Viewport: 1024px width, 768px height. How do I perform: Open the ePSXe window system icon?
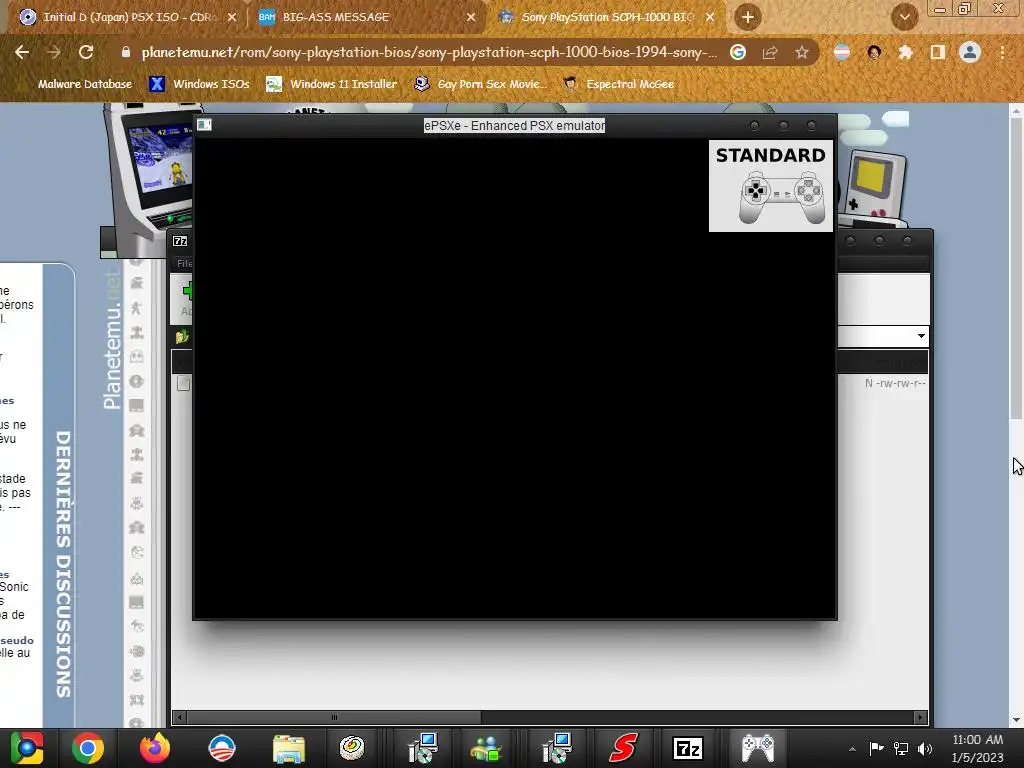click(x=204, y=125)
